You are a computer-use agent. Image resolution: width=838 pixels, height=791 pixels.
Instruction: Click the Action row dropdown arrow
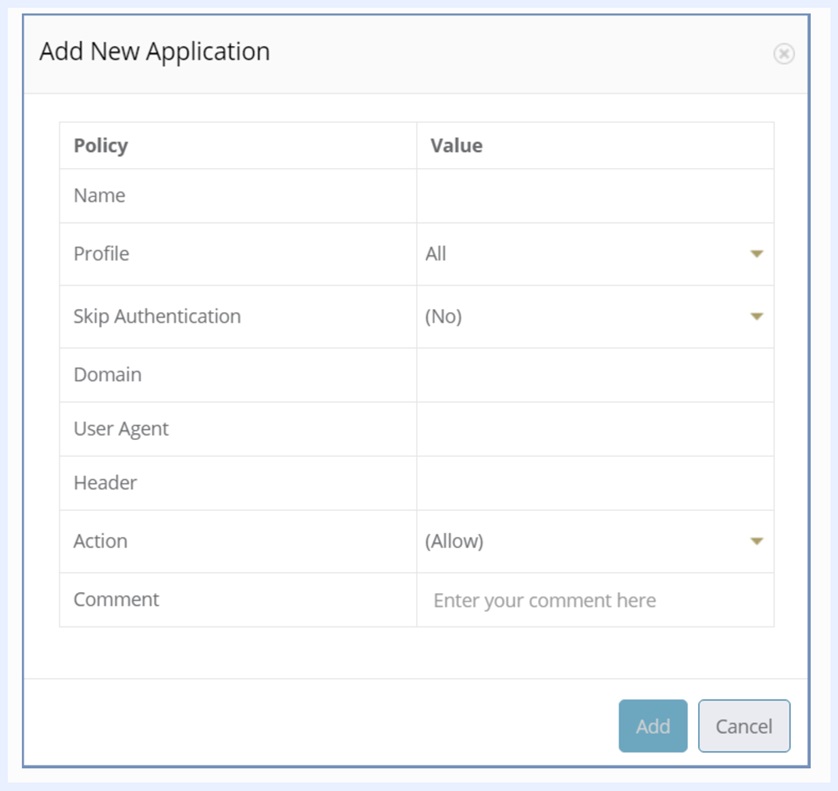pyautogui.click(x=756, y=541)
